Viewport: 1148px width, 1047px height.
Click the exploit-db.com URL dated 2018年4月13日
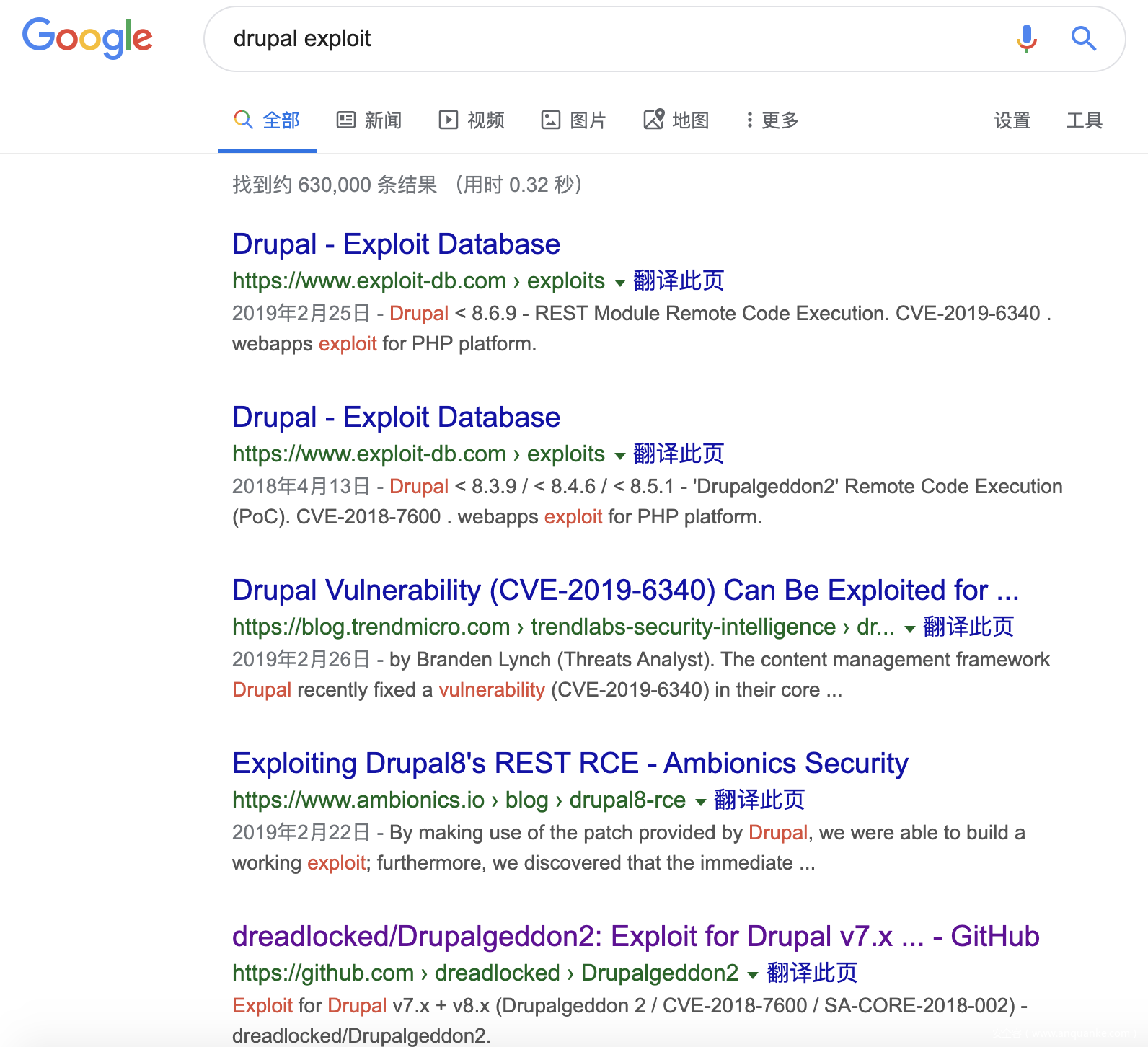[x=418, y=454]
